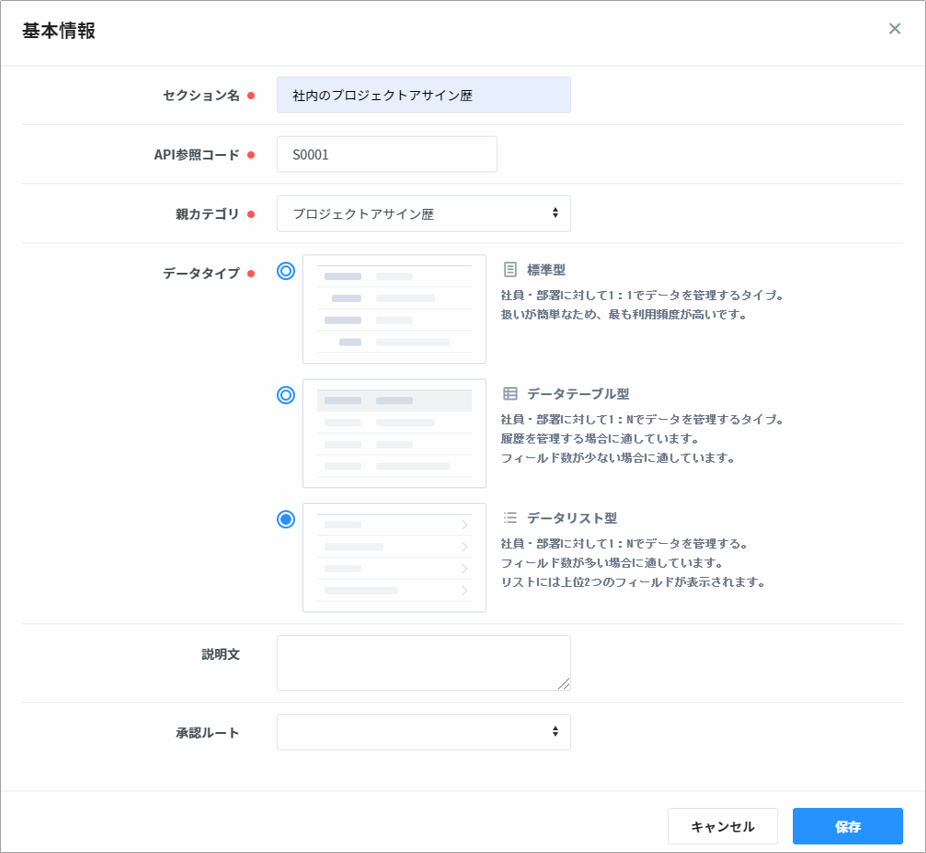Click the data list type list icon
Viewport: 926px width, 853px height.
coord(510,518)
